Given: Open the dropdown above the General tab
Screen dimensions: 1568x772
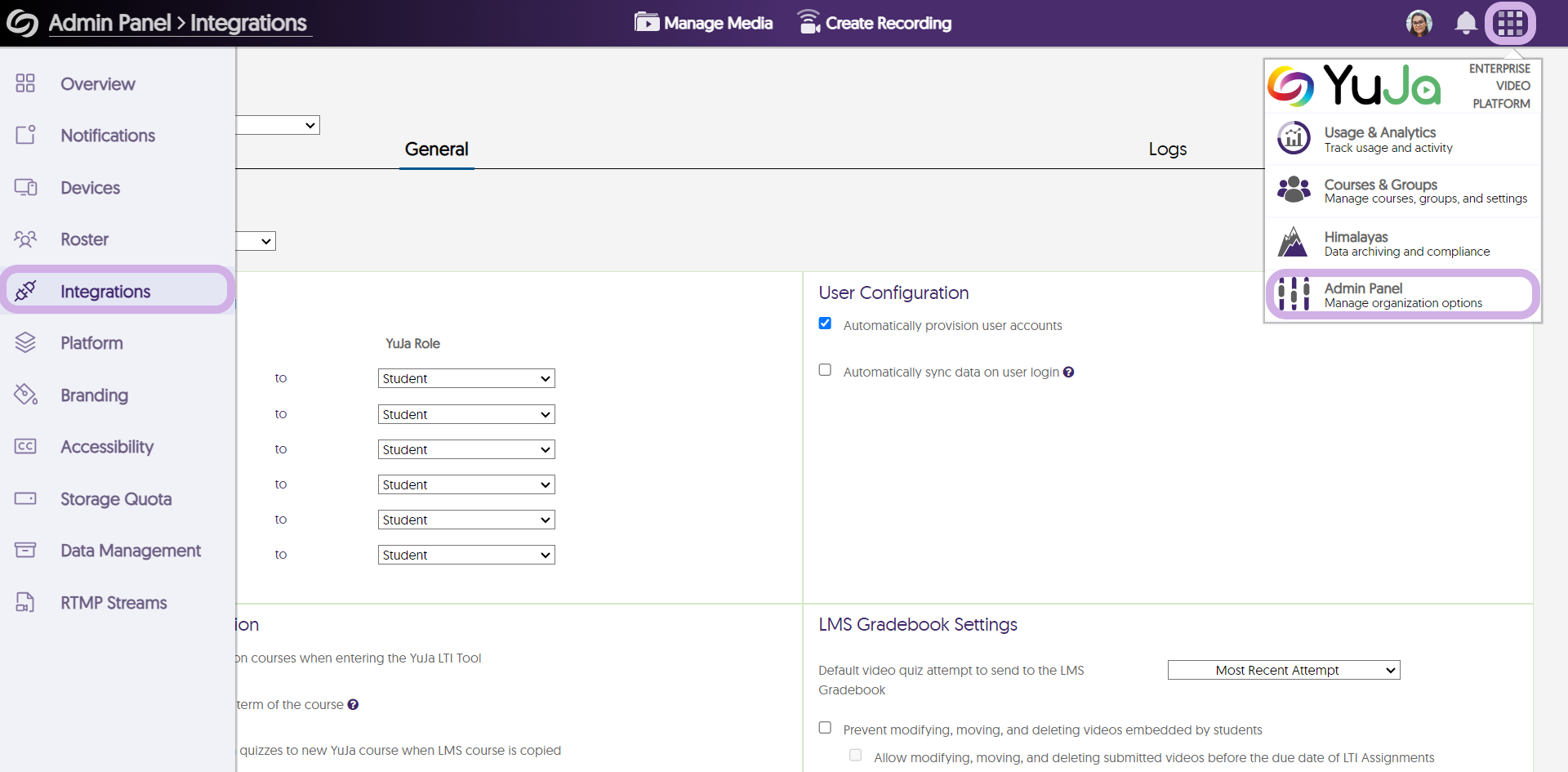Looking at the screenshot, I should tap(278, 125).
